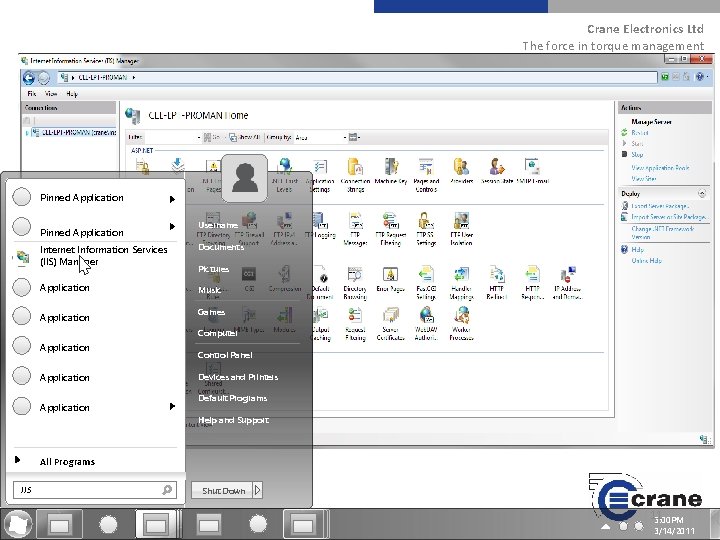Click All Programs in Start menu
720x540 pixels.
click(x=68, y=461)
